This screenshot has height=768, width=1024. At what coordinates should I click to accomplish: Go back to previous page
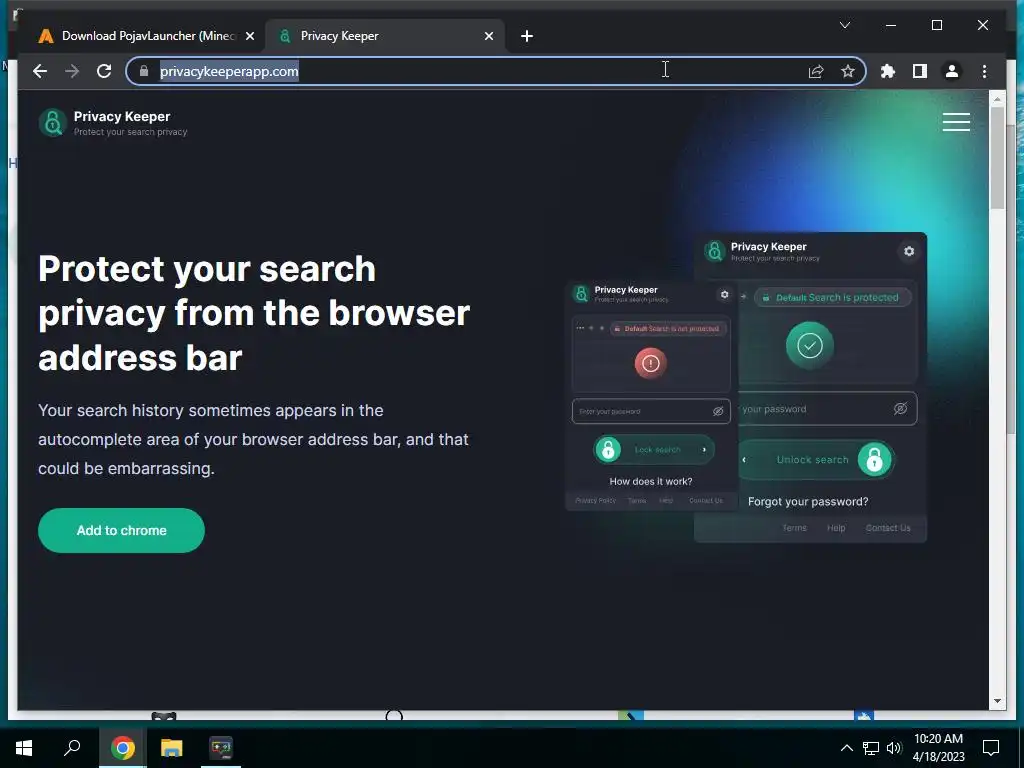point(40,71)
